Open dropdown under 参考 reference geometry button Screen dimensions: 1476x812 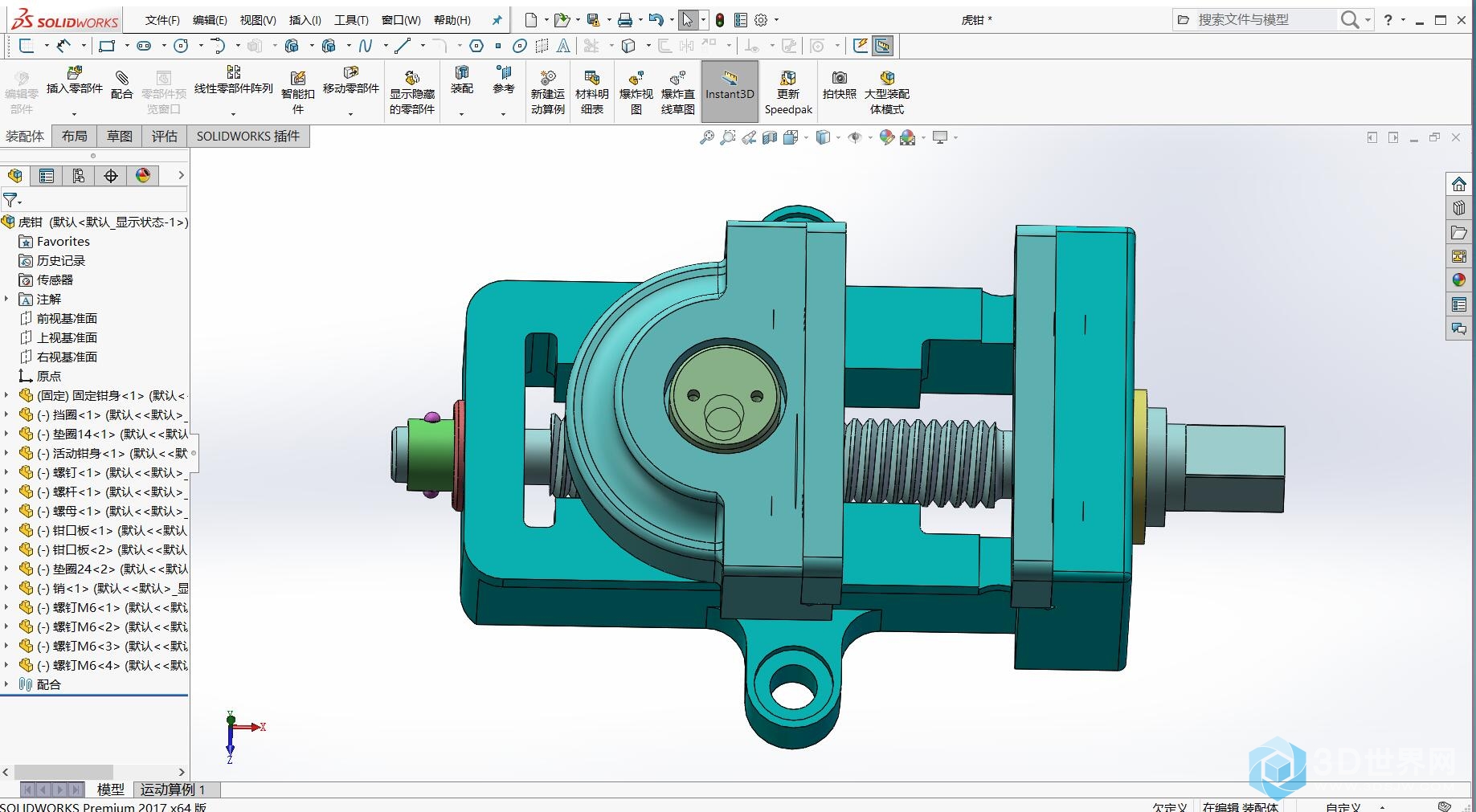503,114
